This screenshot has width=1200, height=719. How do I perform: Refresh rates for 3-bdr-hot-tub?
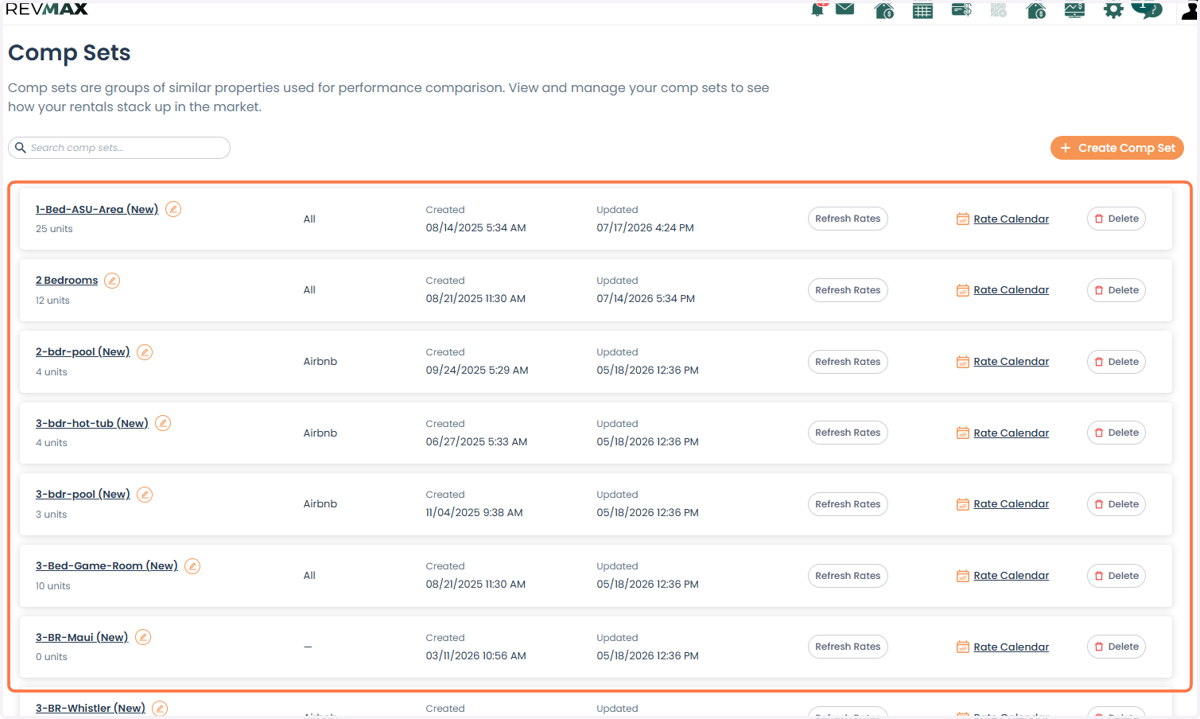click(848, 433)
